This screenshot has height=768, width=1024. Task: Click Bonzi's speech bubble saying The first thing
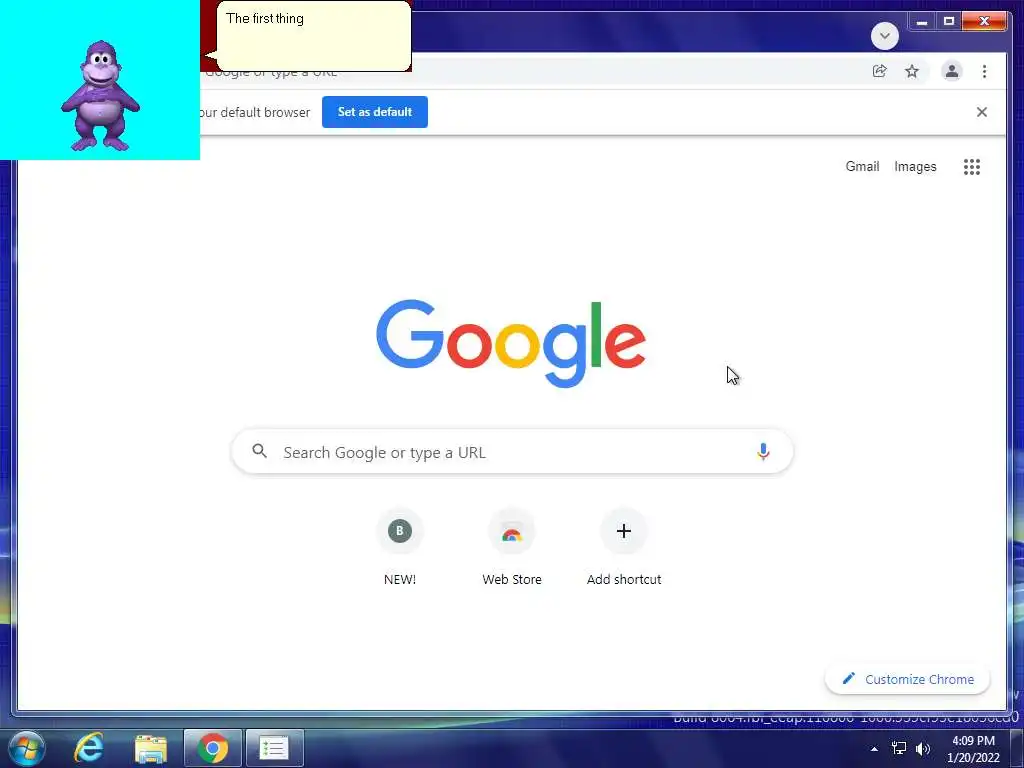click(x=313, y=36)
